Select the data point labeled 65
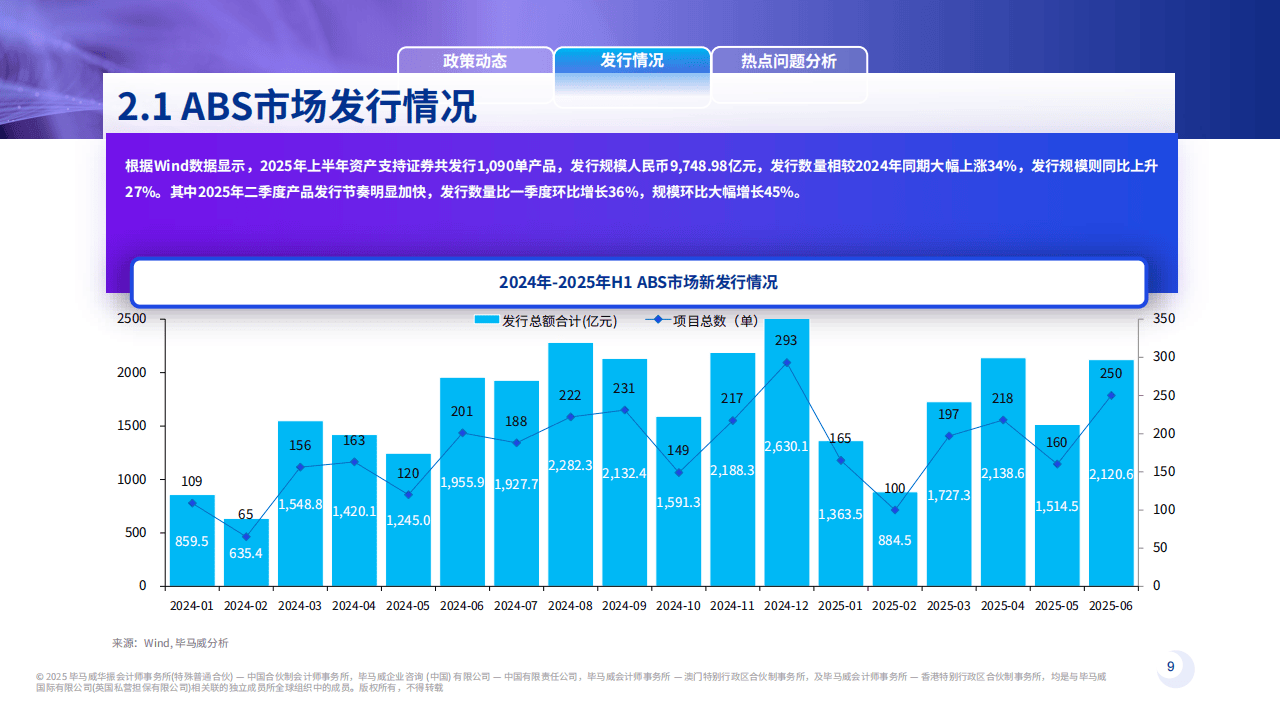The image size is (1280, 720). (244, 538)
